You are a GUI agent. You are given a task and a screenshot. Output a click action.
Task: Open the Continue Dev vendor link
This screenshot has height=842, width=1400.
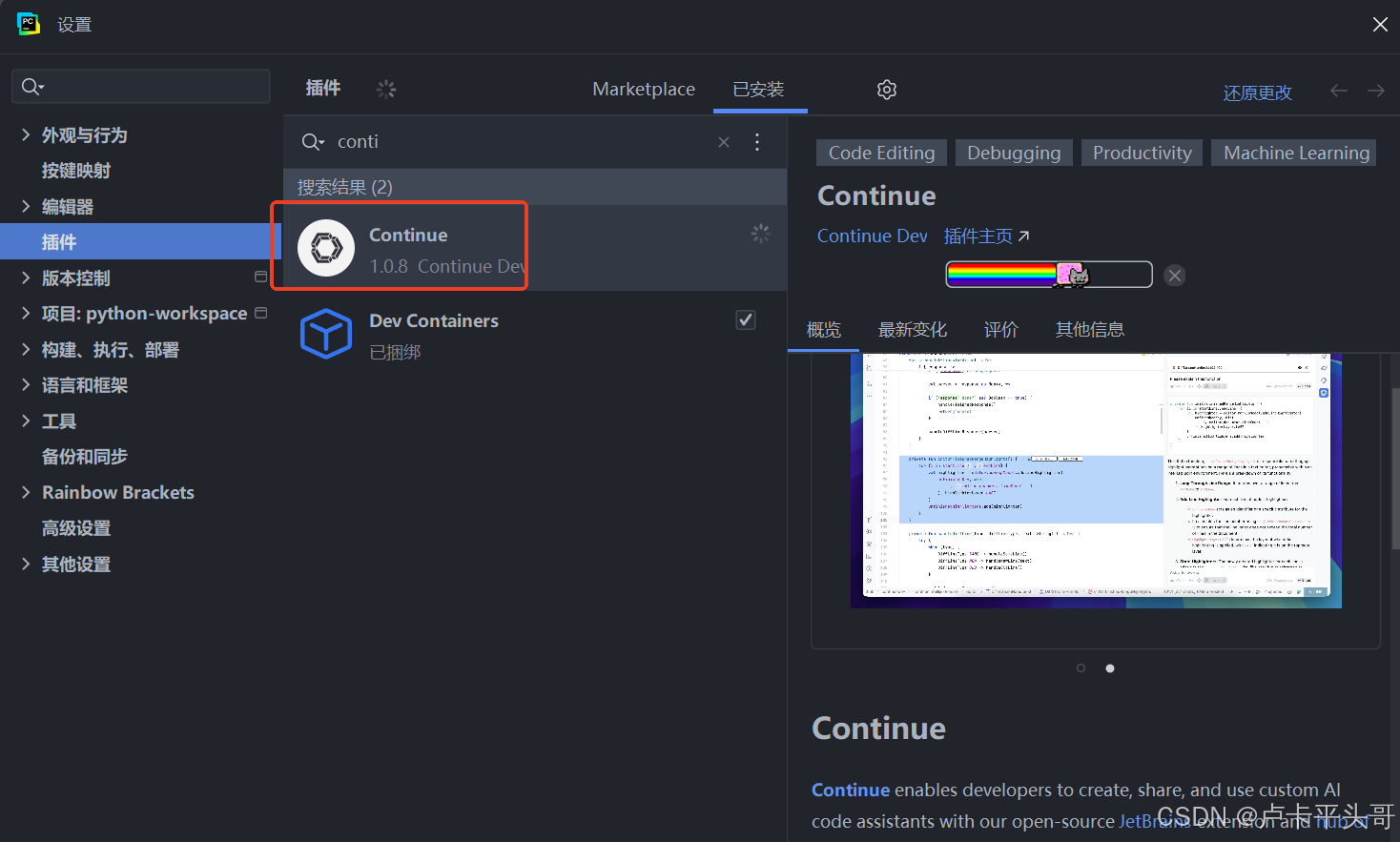pyautogui.click(x=872, y=236)
